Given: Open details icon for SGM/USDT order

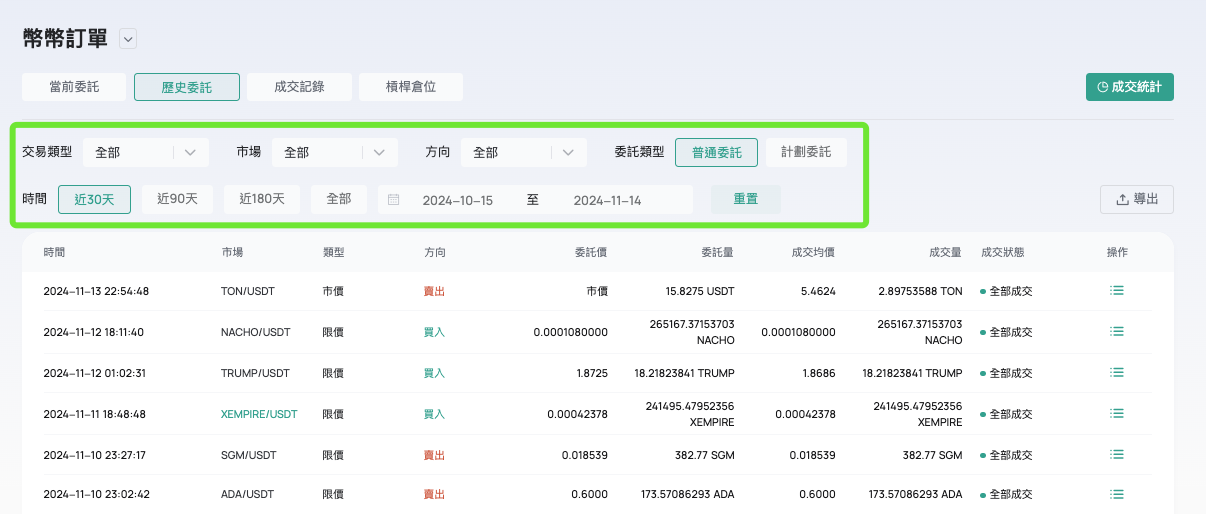Looking at the screenshot, I should pyautogui.click(x=1117, y=455).
